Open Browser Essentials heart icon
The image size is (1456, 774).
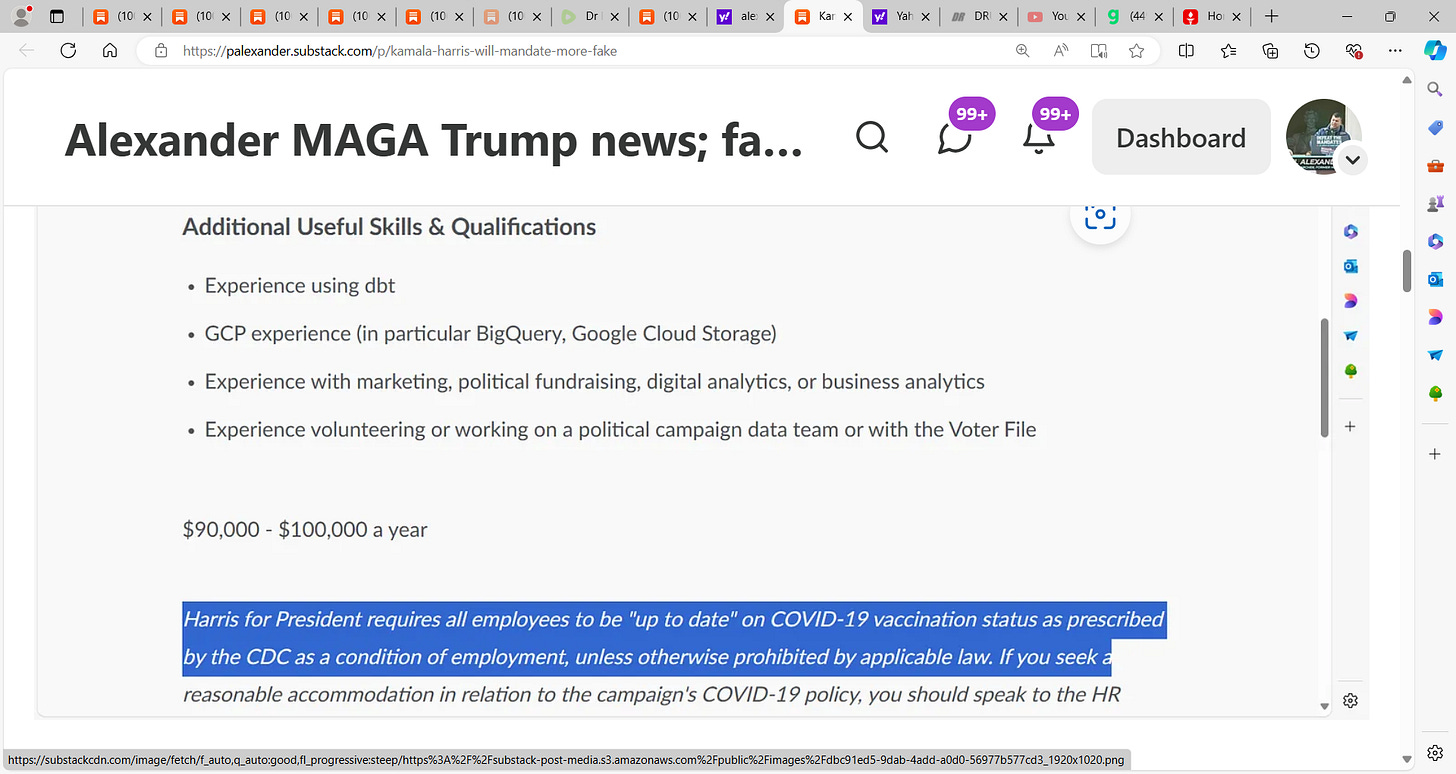tap(1355, 51)
